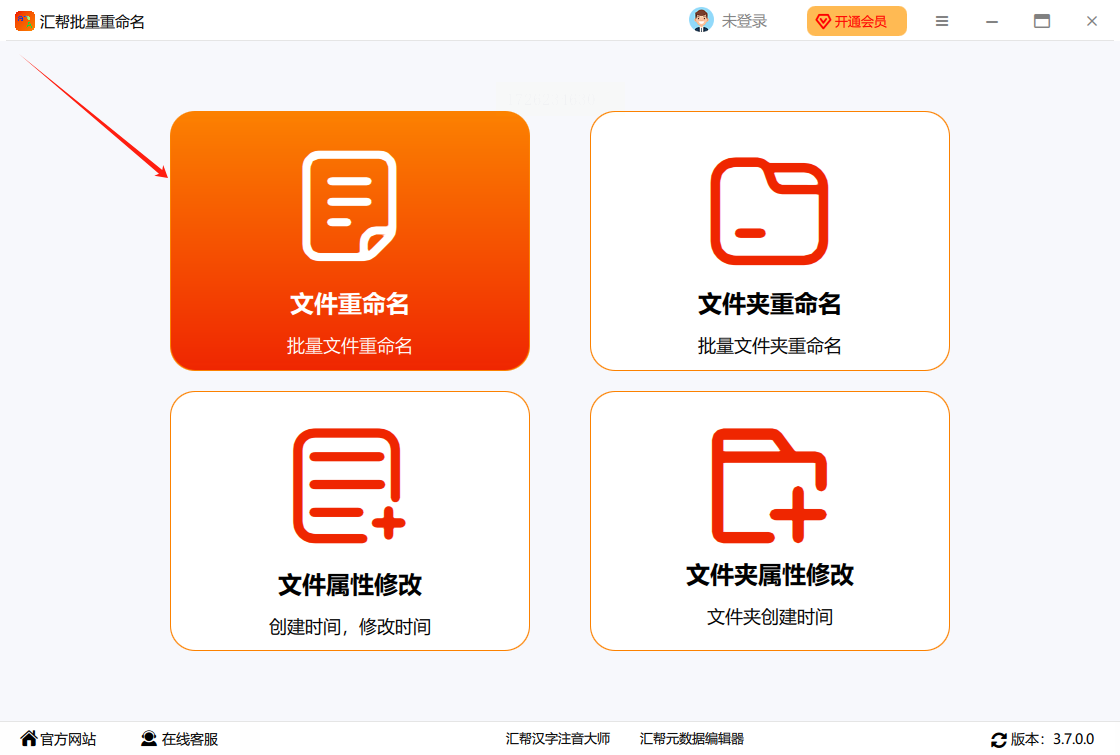Open the 文件夹重命名 card

[x=769, y=241]
